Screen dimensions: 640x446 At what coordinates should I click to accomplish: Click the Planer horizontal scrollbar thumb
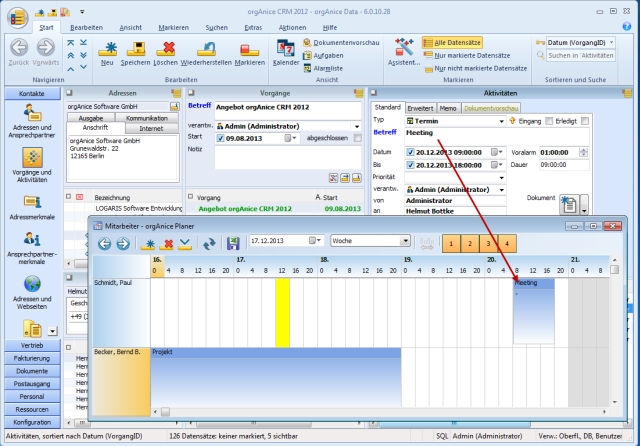tap(165, 411)
